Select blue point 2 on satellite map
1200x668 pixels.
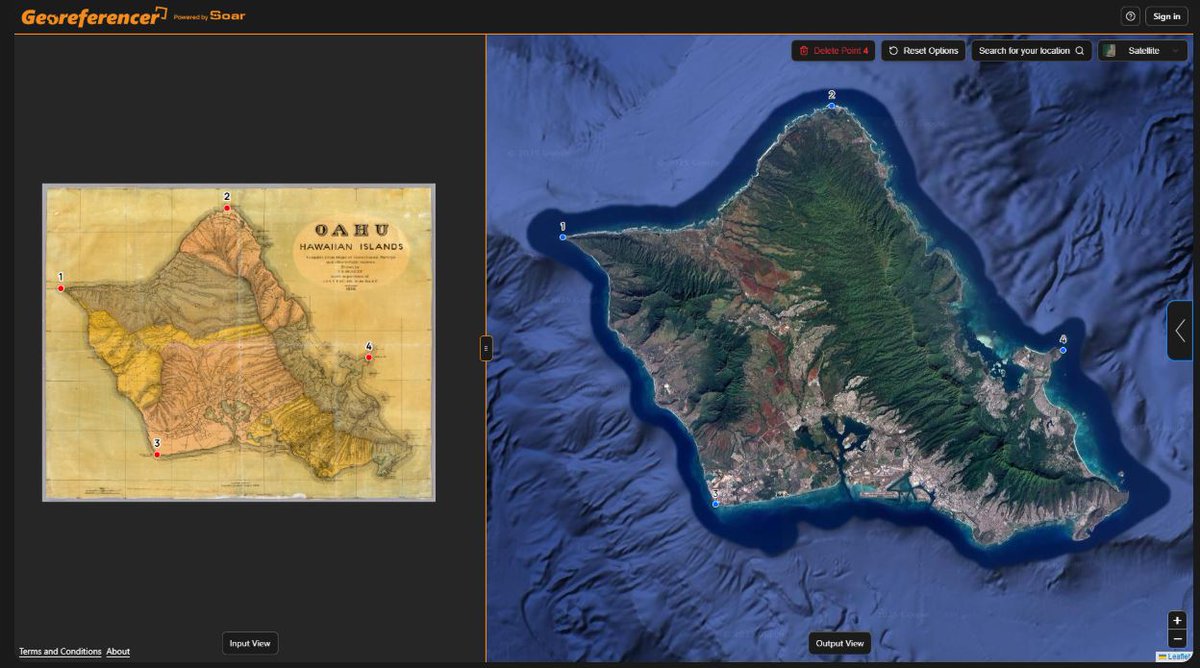pos(831,105)
